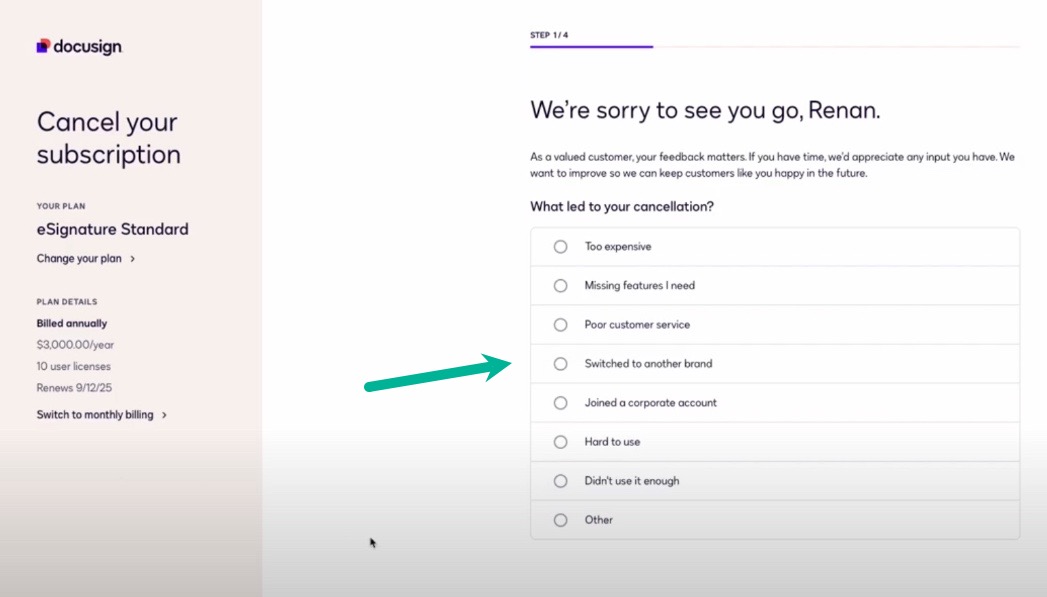Click the "Cancel your subscription" heading
Image resolution: width=1047 pixels, height=597 pixels.
[x=108, y=139]
